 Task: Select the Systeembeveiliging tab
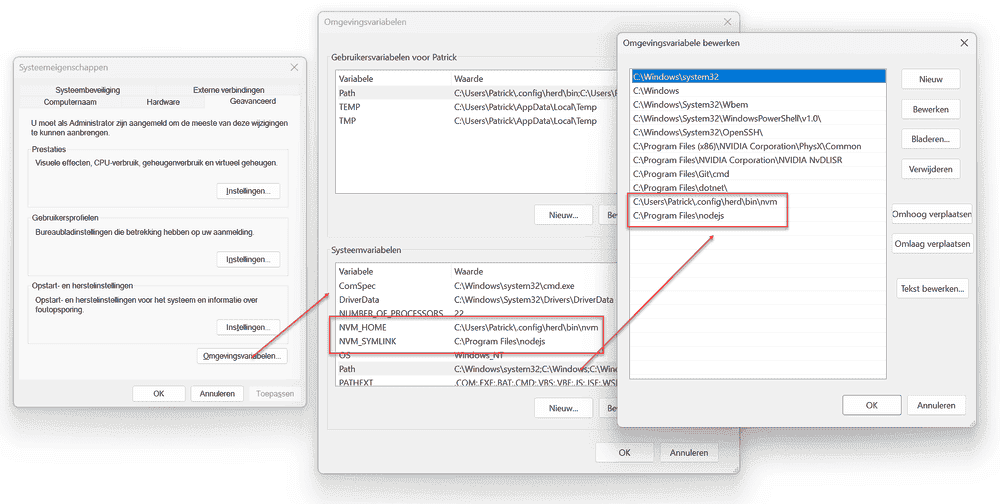coord(87,90)
